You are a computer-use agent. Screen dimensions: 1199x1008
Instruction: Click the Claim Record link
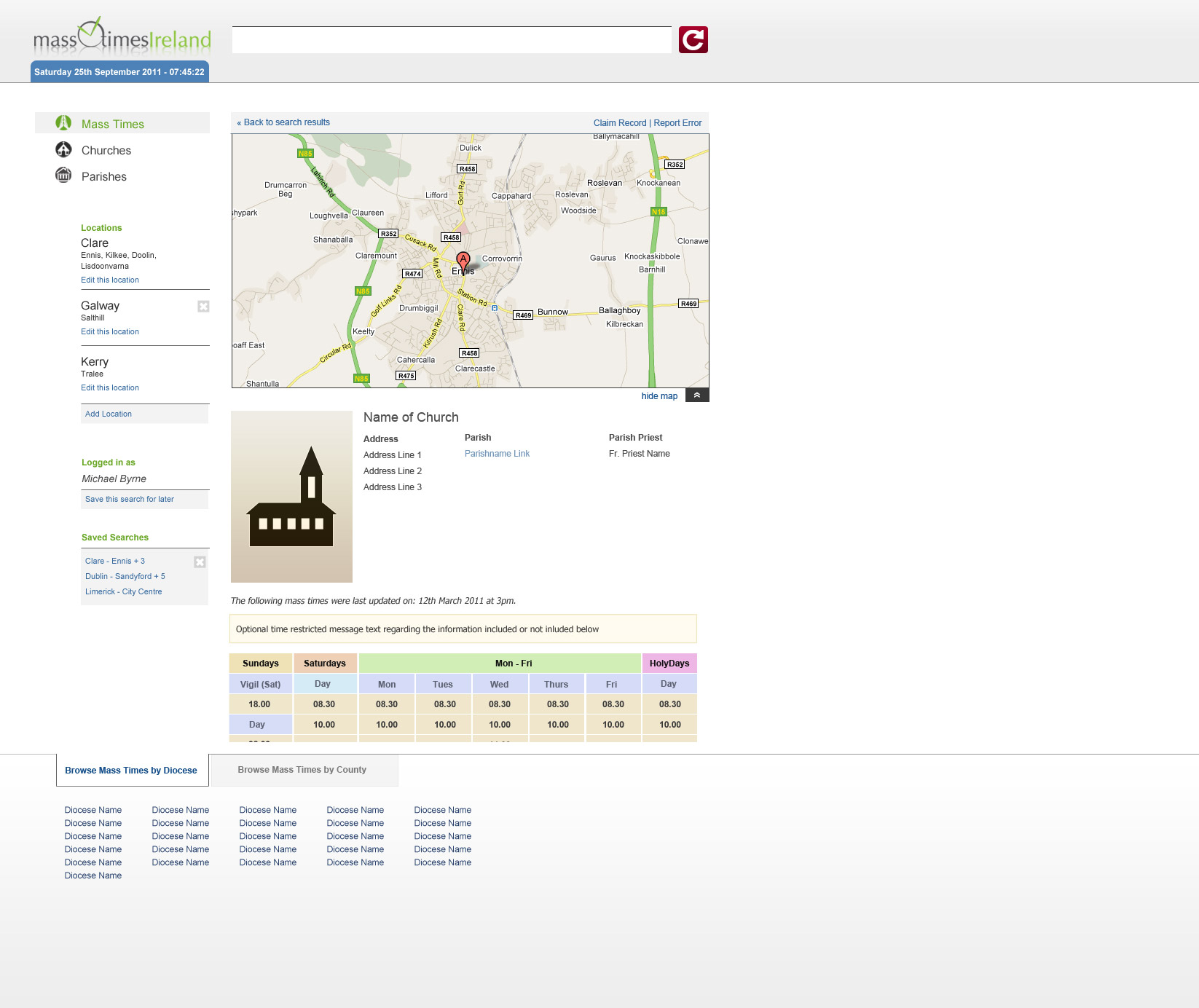pos(620,123)
